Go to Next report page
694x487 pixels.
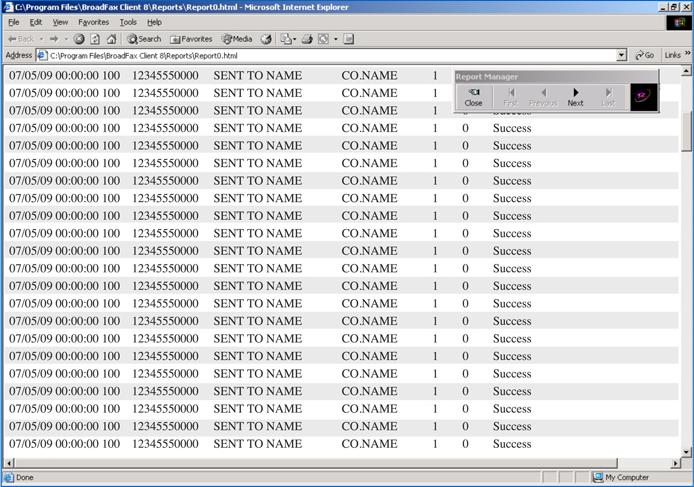(x=575, y=97)
